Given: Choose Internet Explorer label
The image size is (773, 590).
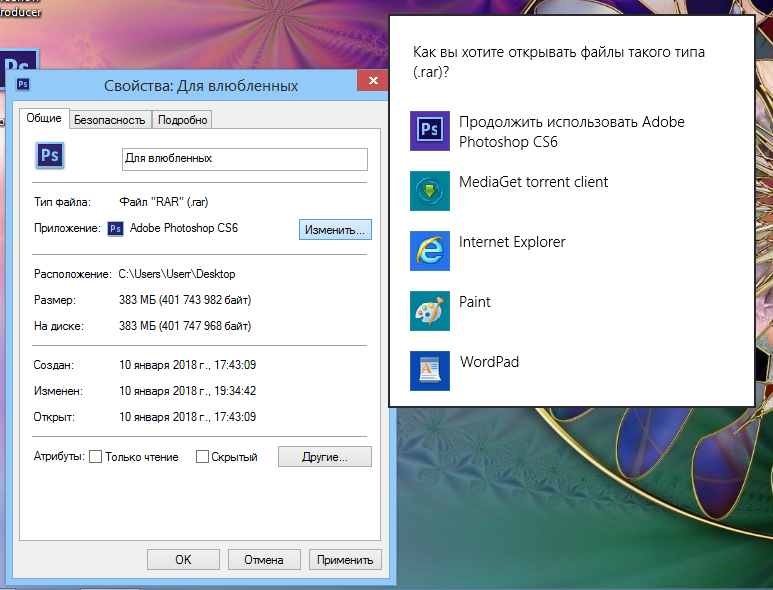Looking at the screenshot, I should [x=512, y=242].
